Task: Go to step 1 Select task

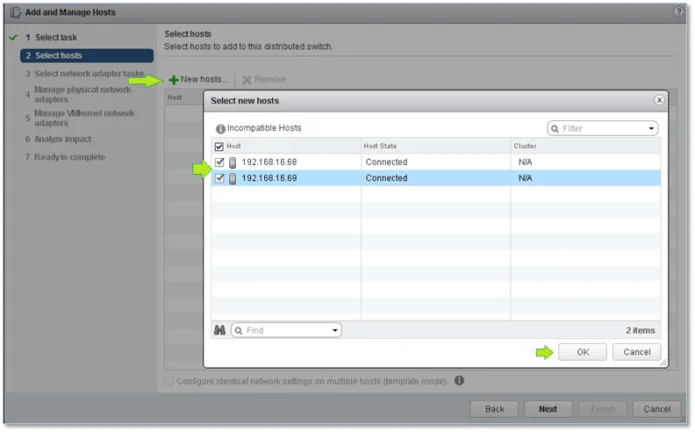Action: pos(51,37)
